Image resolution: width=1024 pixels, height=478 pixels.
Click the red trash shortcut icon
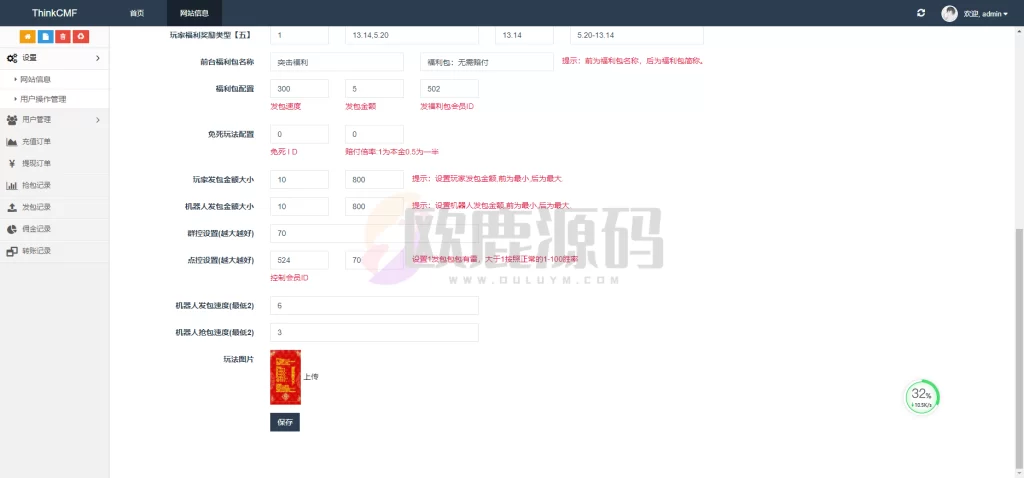[63, 37]
